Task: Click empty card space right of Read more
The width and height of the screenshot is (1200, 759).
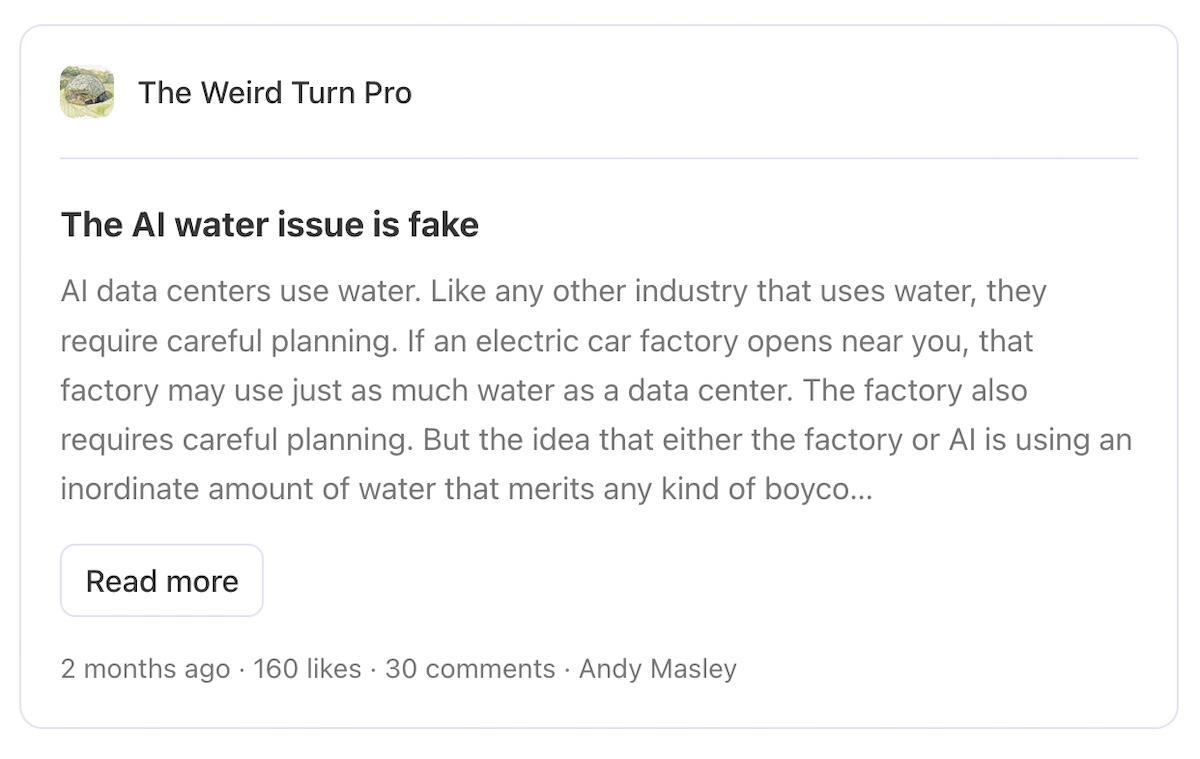Action: 700,581
